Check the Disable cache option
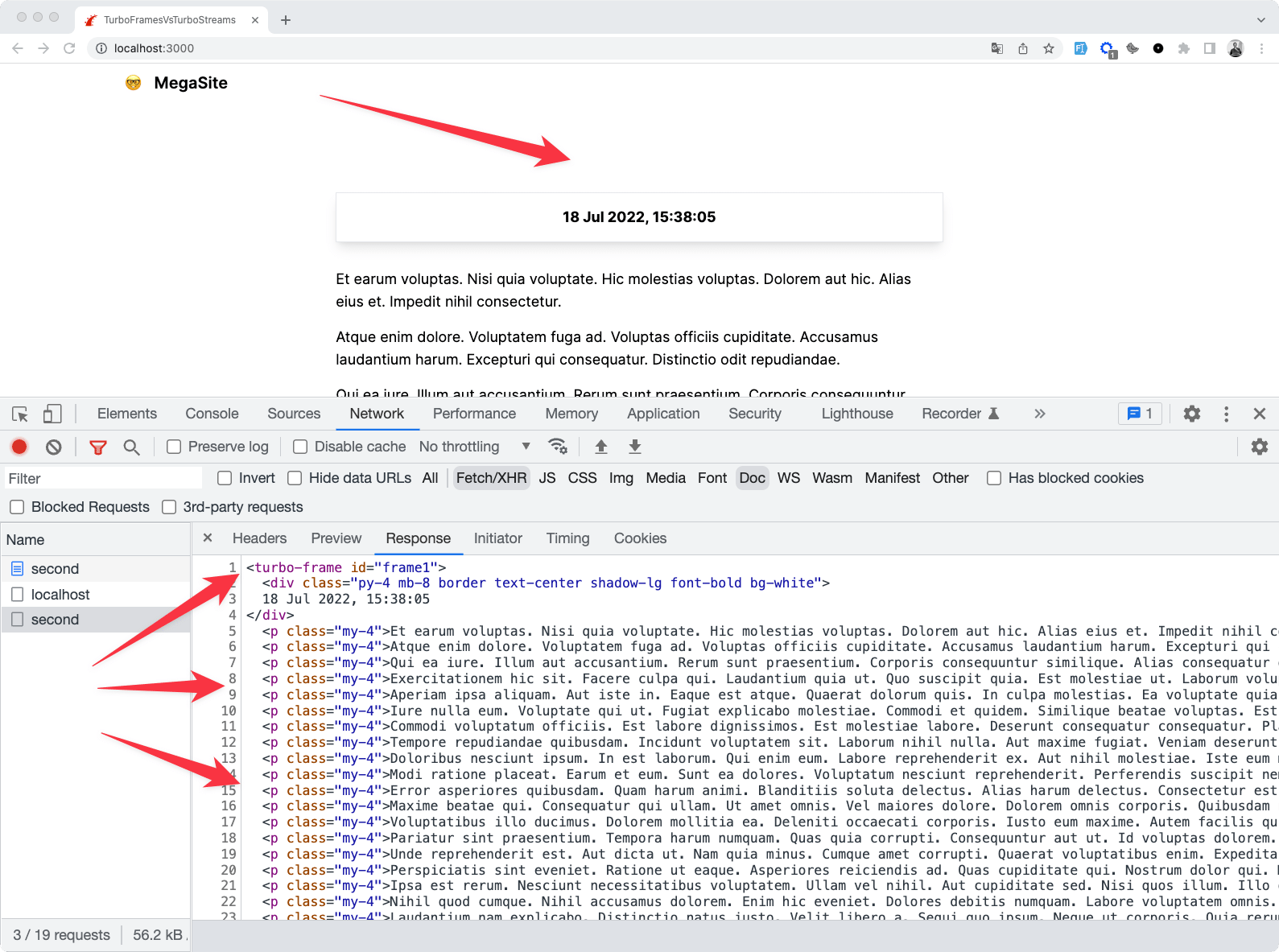The height and width of the screenshot is (952, 1279). [x=300, y=447]
